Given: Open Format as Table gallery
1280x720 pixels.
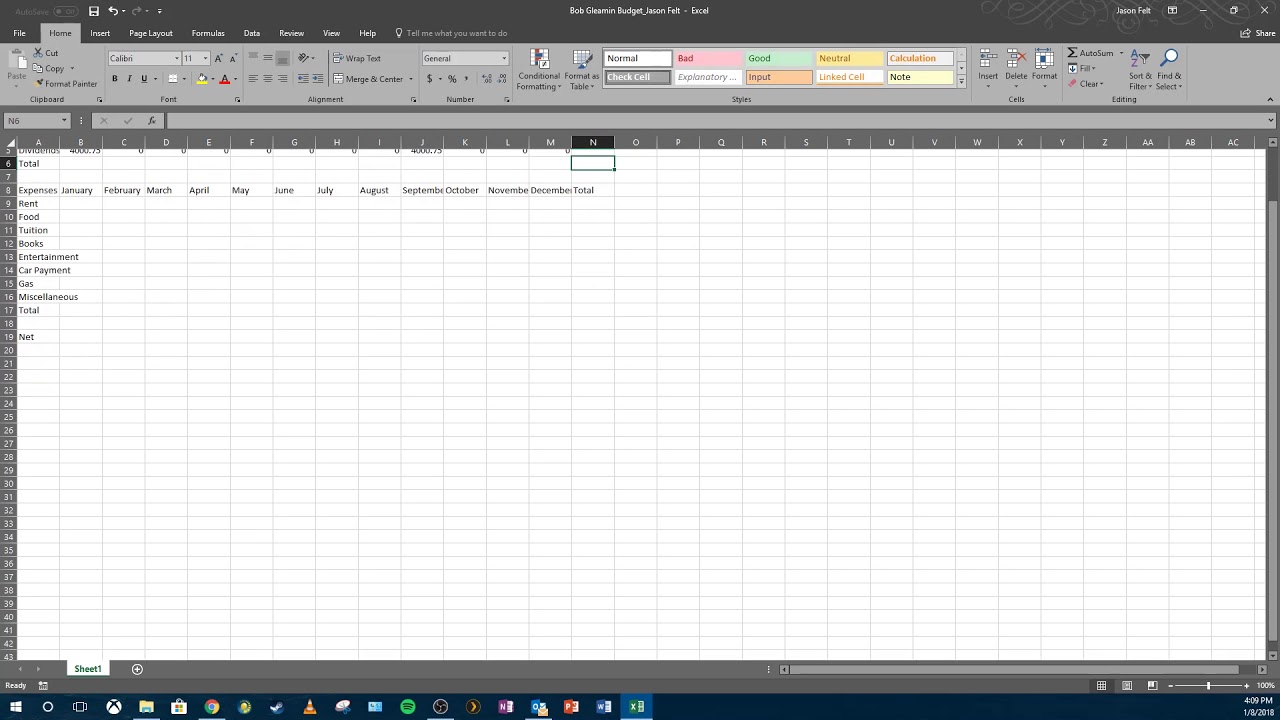Looking at the screenshot, I should click(582, 70).
